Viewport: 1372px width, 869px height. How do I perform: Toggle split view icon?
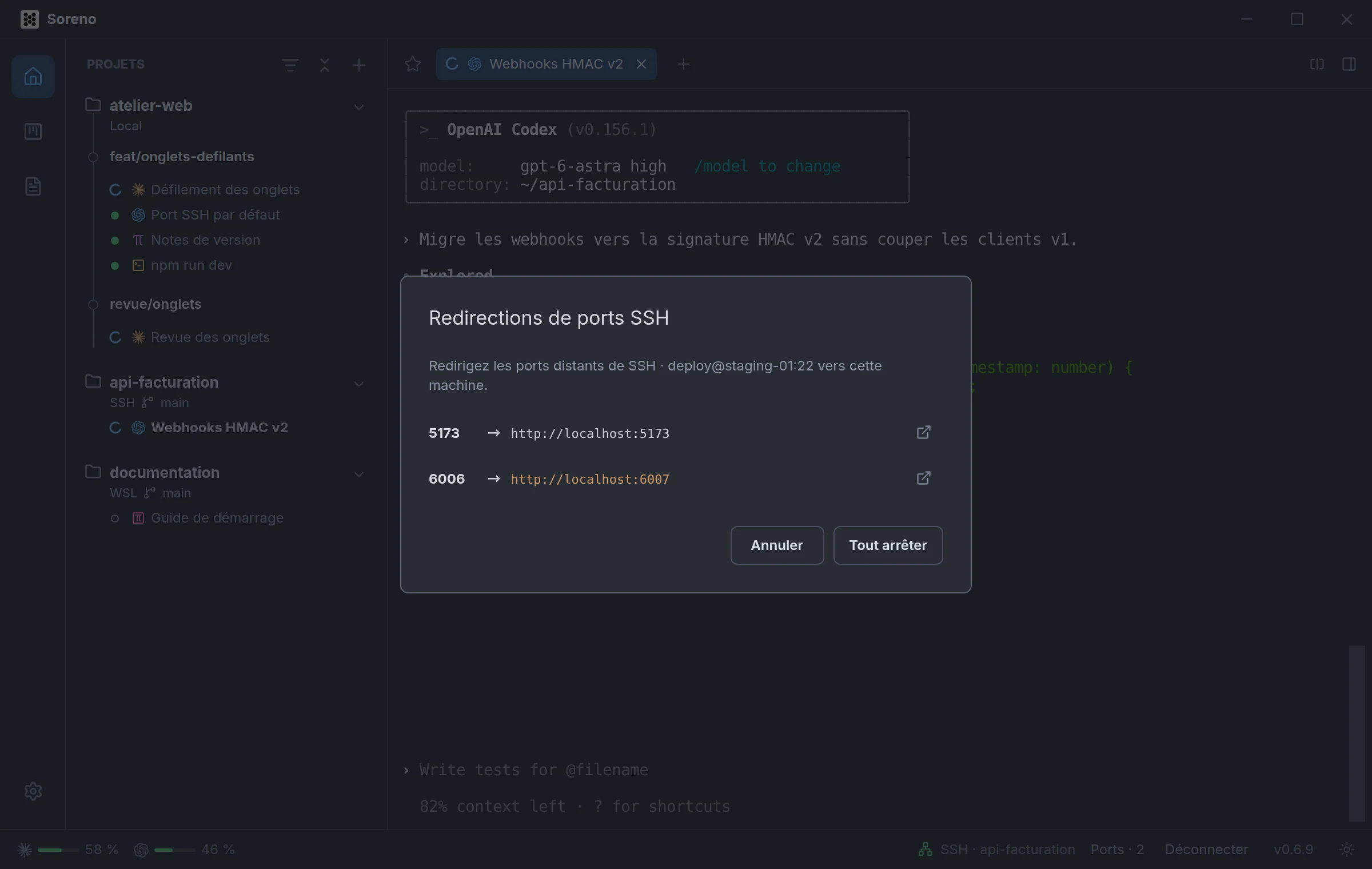pyautogui.click(x=1317, y=64)
